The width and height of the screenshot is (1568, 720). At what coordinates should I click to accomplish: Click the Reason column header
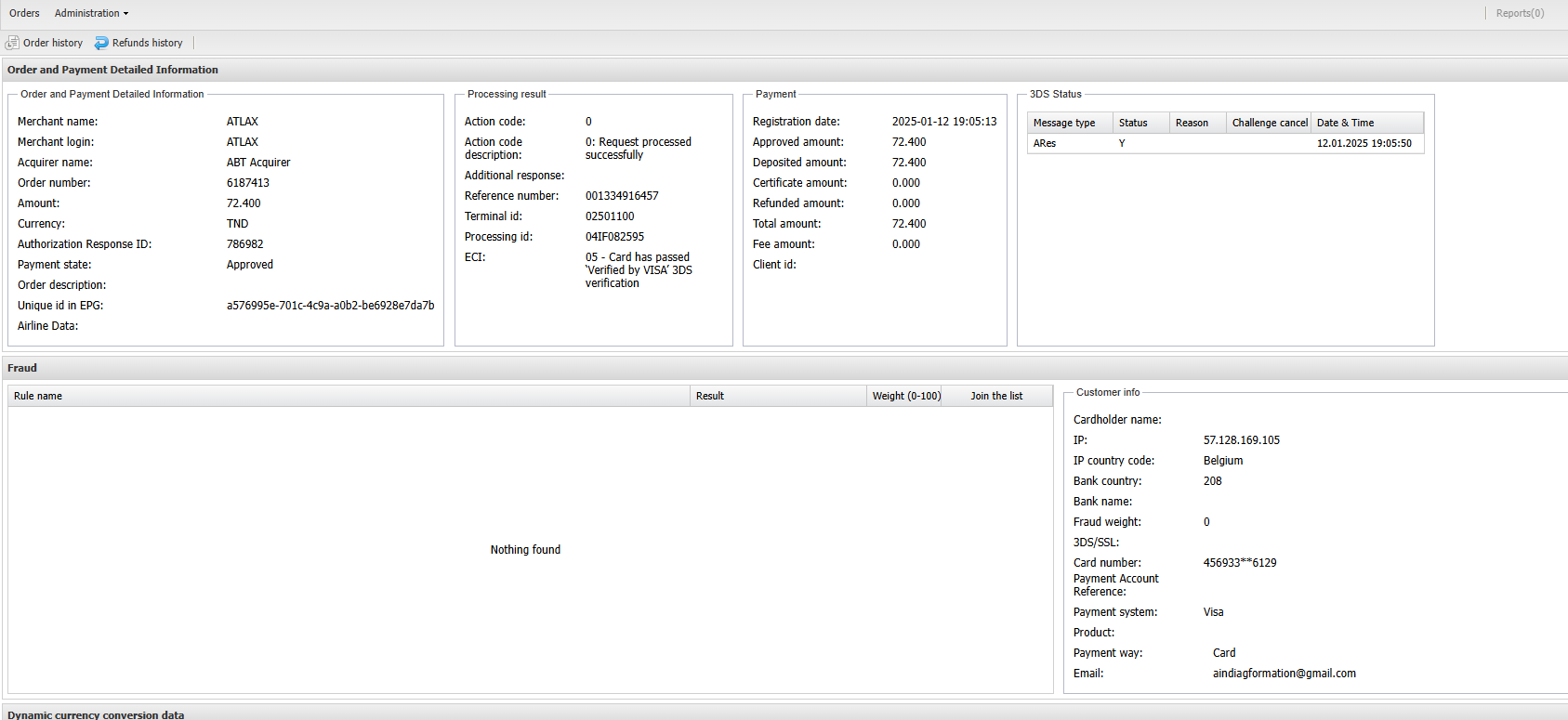(1192, 123)
